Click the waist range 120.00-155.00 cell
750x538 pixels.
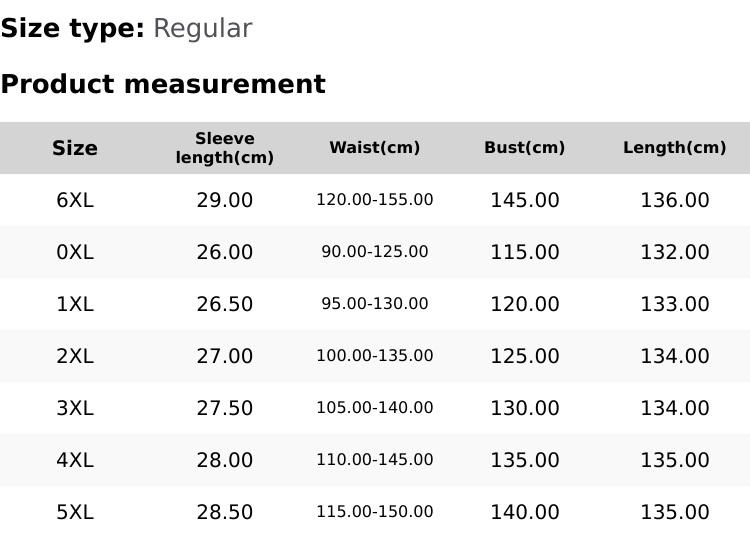375,200
